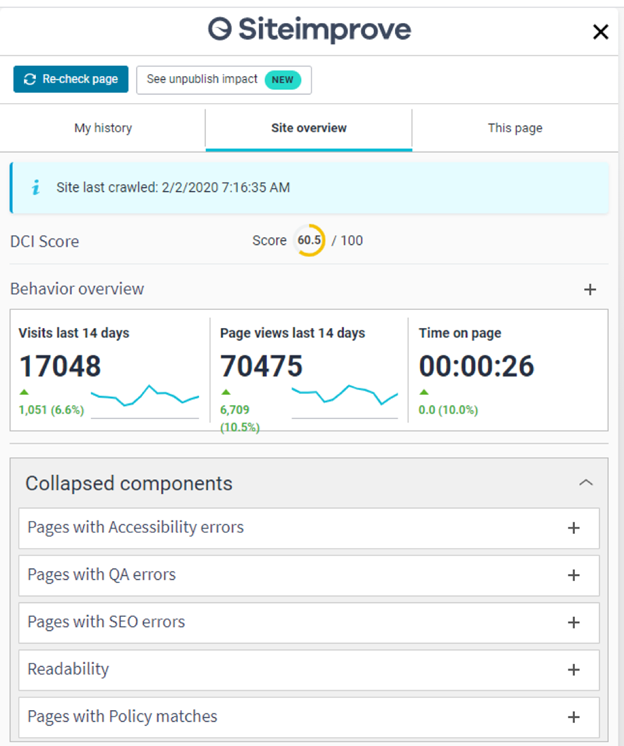Click the Visits last 14 days label

click(x=74, y=333)
